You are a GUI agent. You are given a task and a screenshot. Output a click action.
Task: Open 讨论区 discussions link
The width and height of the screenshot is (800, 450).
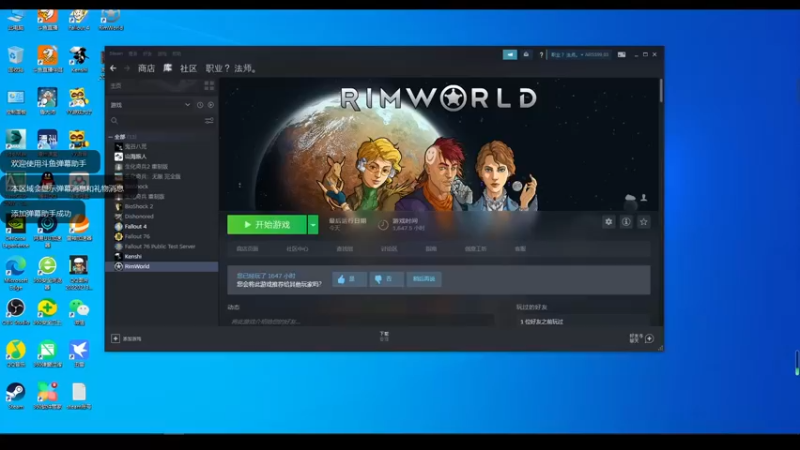[389, 249]
